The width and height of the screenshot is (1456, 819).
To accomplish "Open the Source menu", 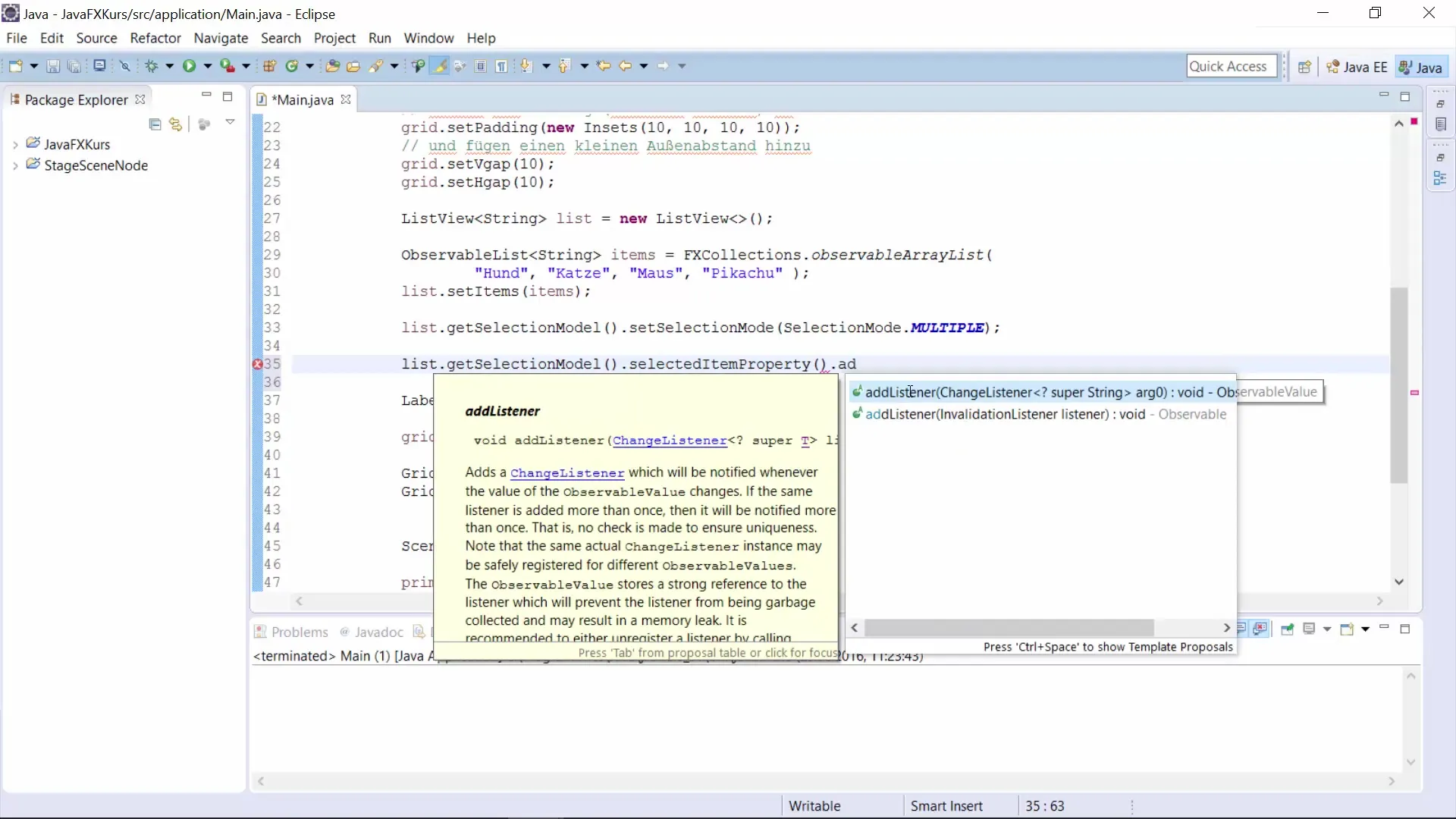I will click(96, 38).
